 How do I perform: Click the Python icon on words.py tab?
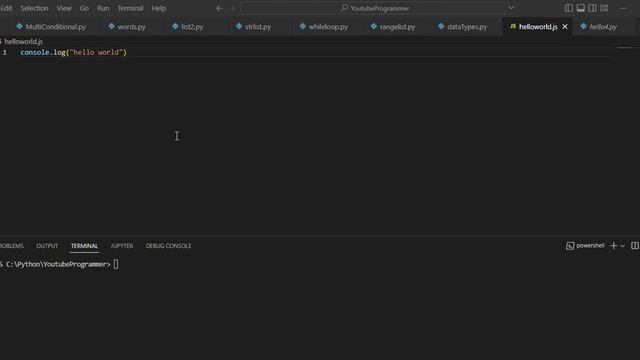[x=111, y=26]
